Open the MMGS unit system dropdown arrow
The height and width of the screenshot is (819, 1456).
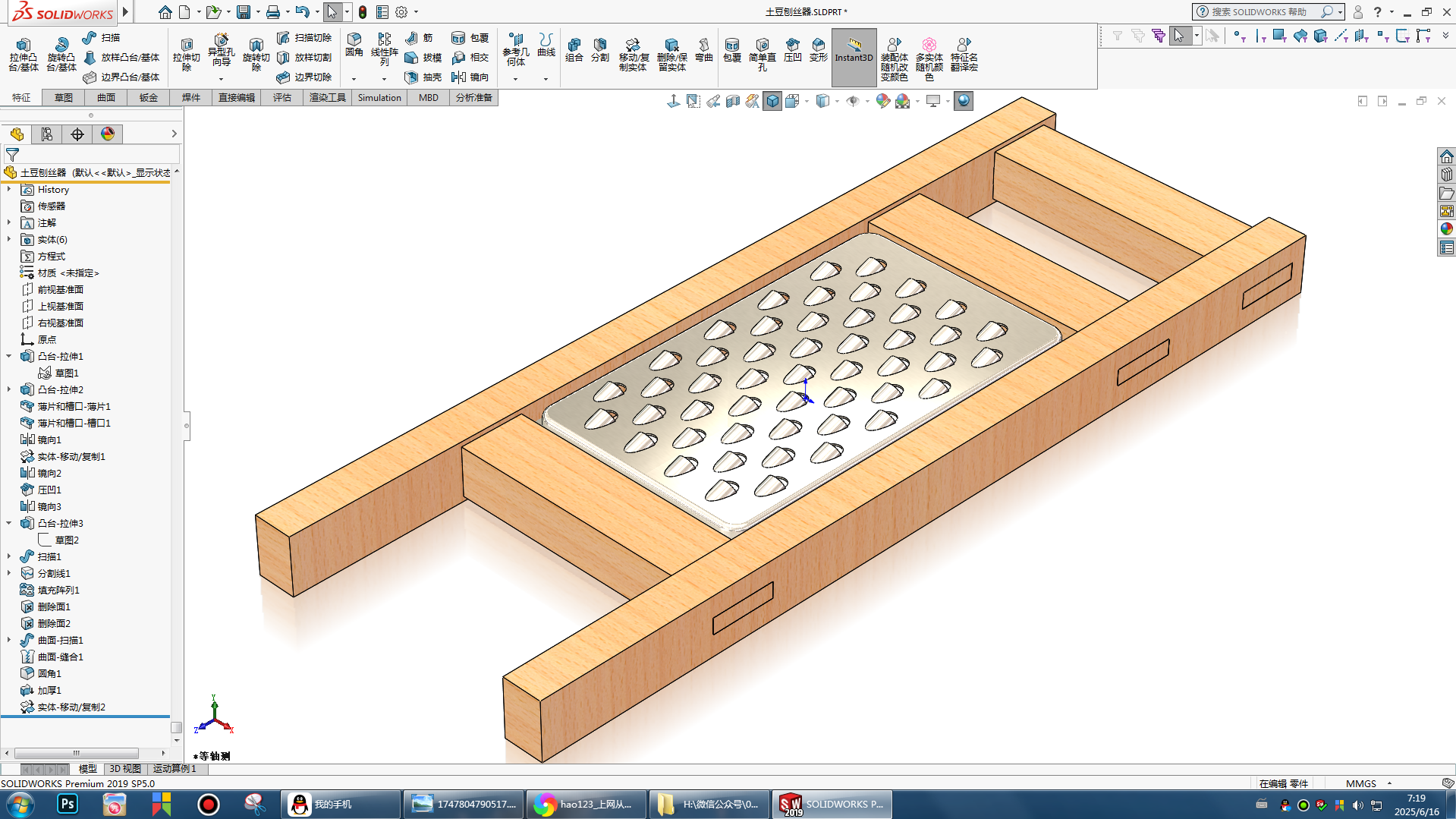(x=1390, y=783)
